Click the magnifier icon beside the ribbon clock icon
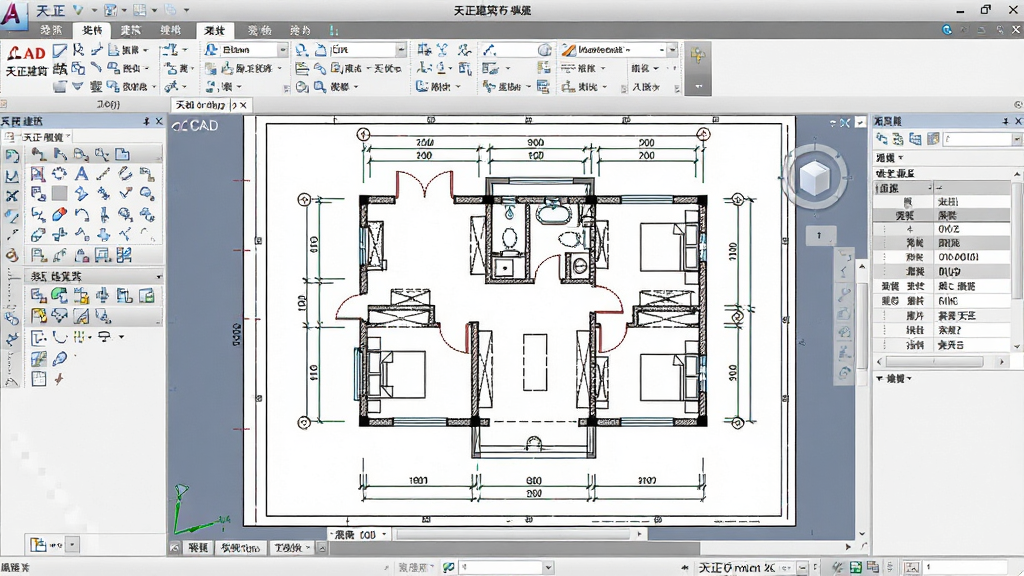The height and width of the screenshot is (576, 1024). (320, 86)
